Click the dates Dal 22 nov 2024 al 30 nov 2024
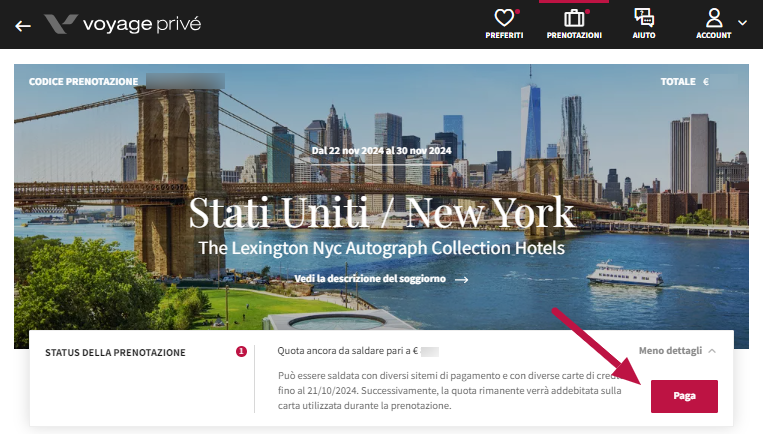The width and height of the screenshot is (763, 434). click(x=382, y=151)
